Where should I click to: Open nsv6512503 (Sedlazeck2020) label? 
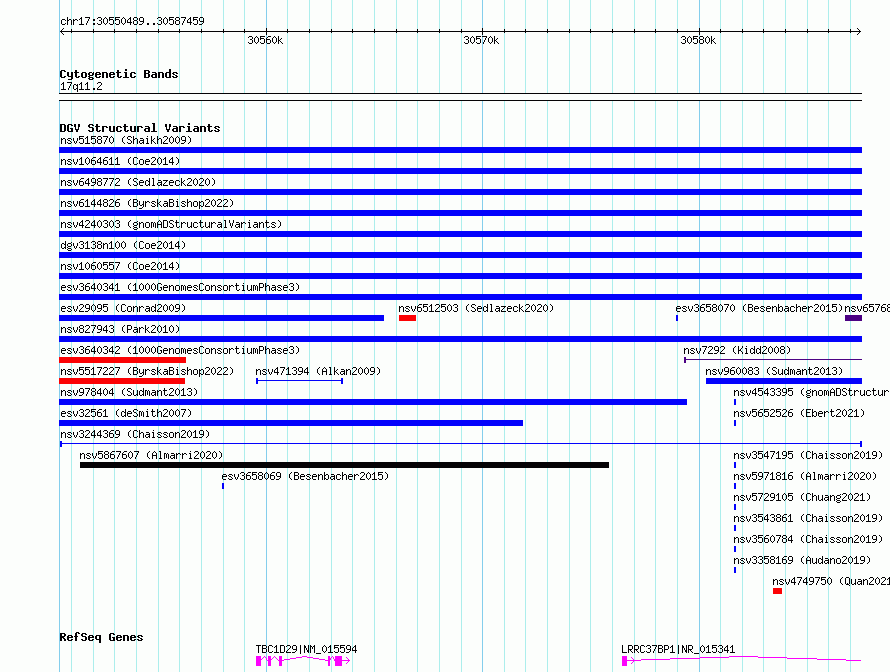click(476, 308)
